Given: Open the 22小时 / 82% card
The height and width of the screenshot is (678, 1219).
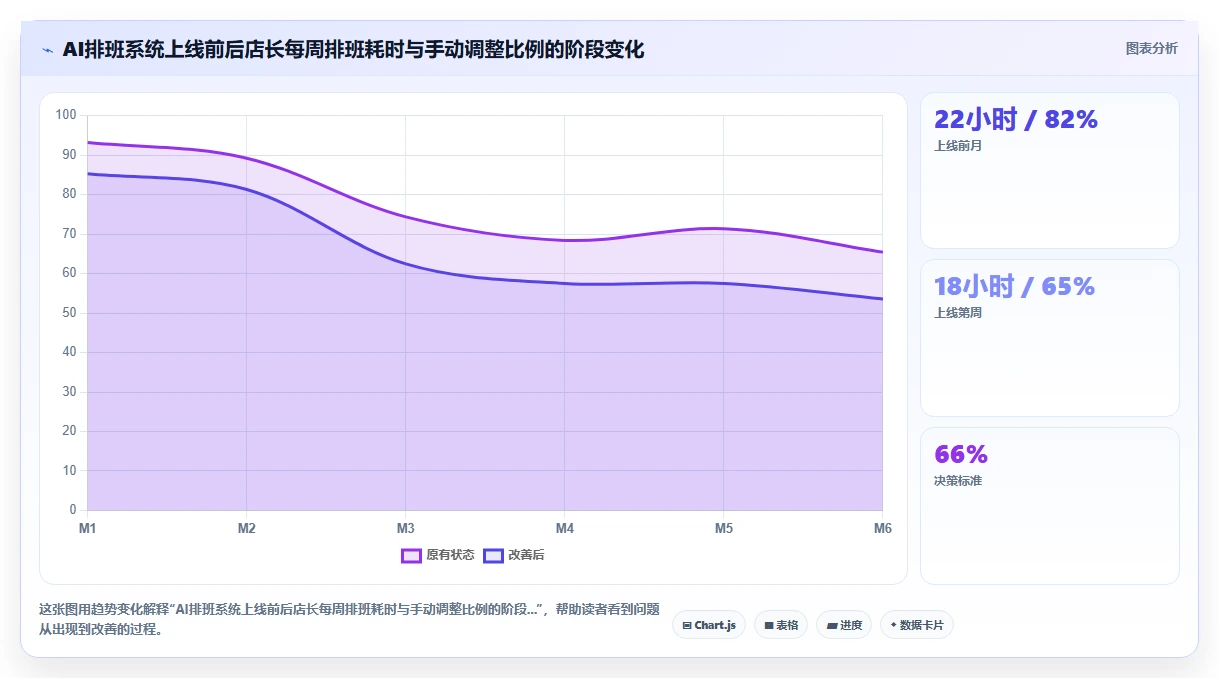Looking at the screenshot, I should pos(1050,170).
